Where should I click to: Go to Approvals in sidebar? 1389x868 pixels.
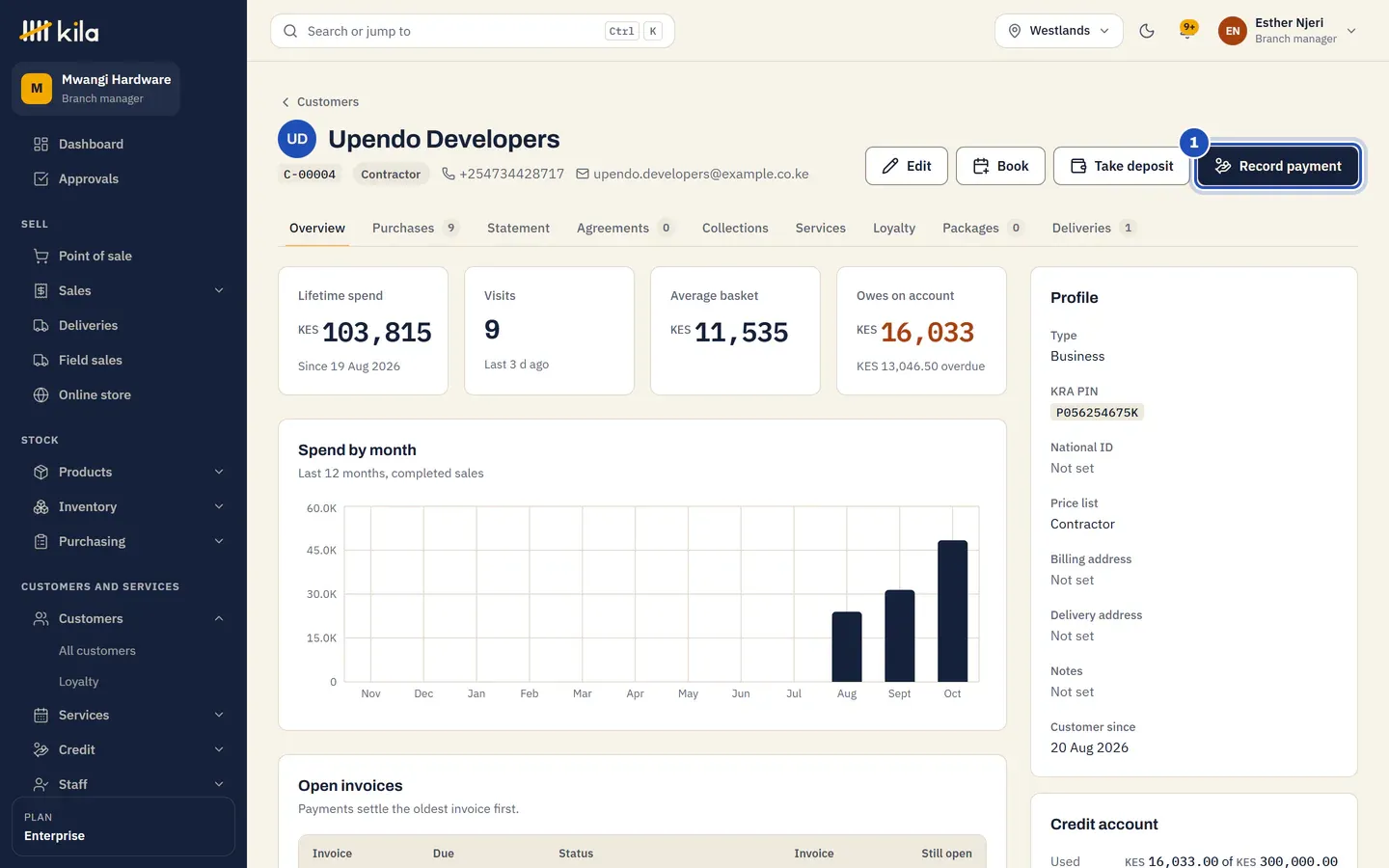click(x=123, y=178)
